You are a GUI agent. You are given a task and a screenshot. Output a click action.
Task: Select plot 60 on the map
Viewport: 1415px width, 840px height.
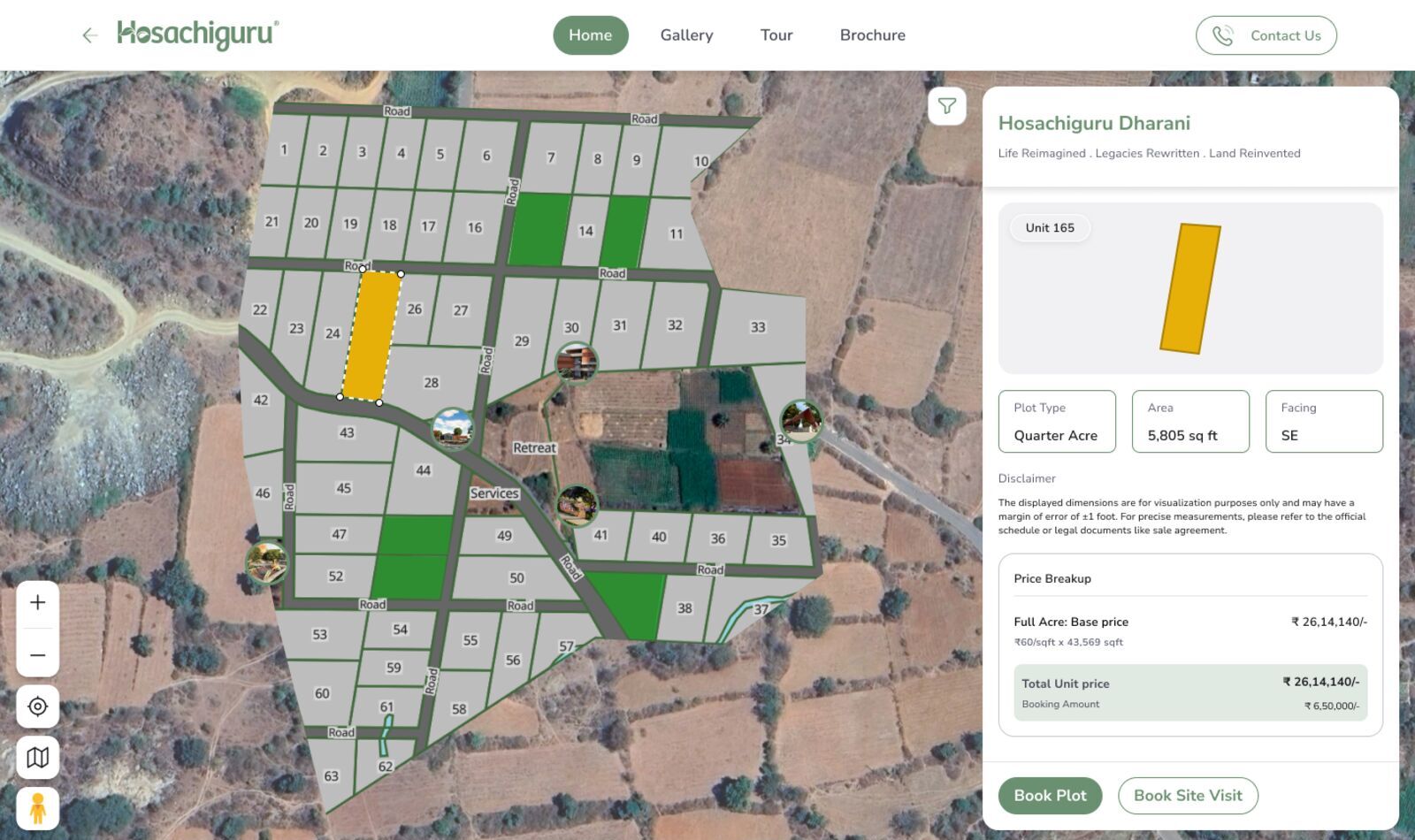pos(322,694)
